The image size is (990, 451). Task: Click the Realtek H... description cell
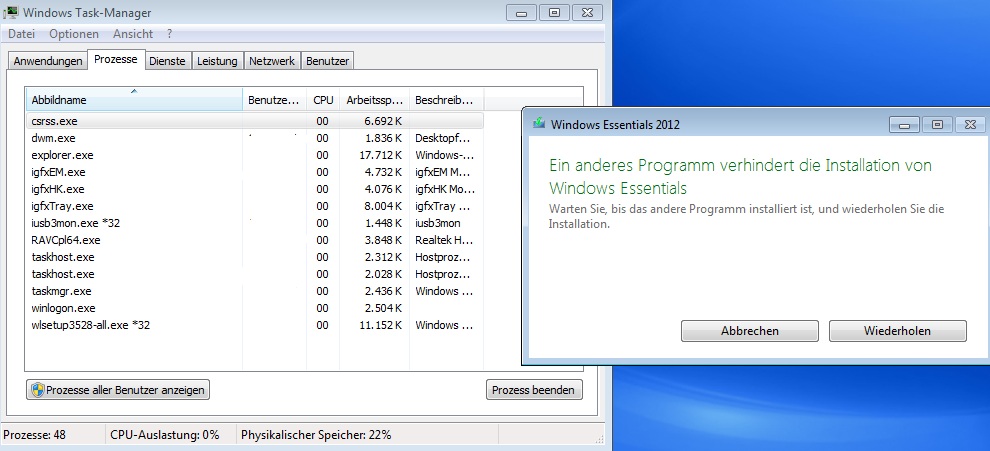pos(444,240)
